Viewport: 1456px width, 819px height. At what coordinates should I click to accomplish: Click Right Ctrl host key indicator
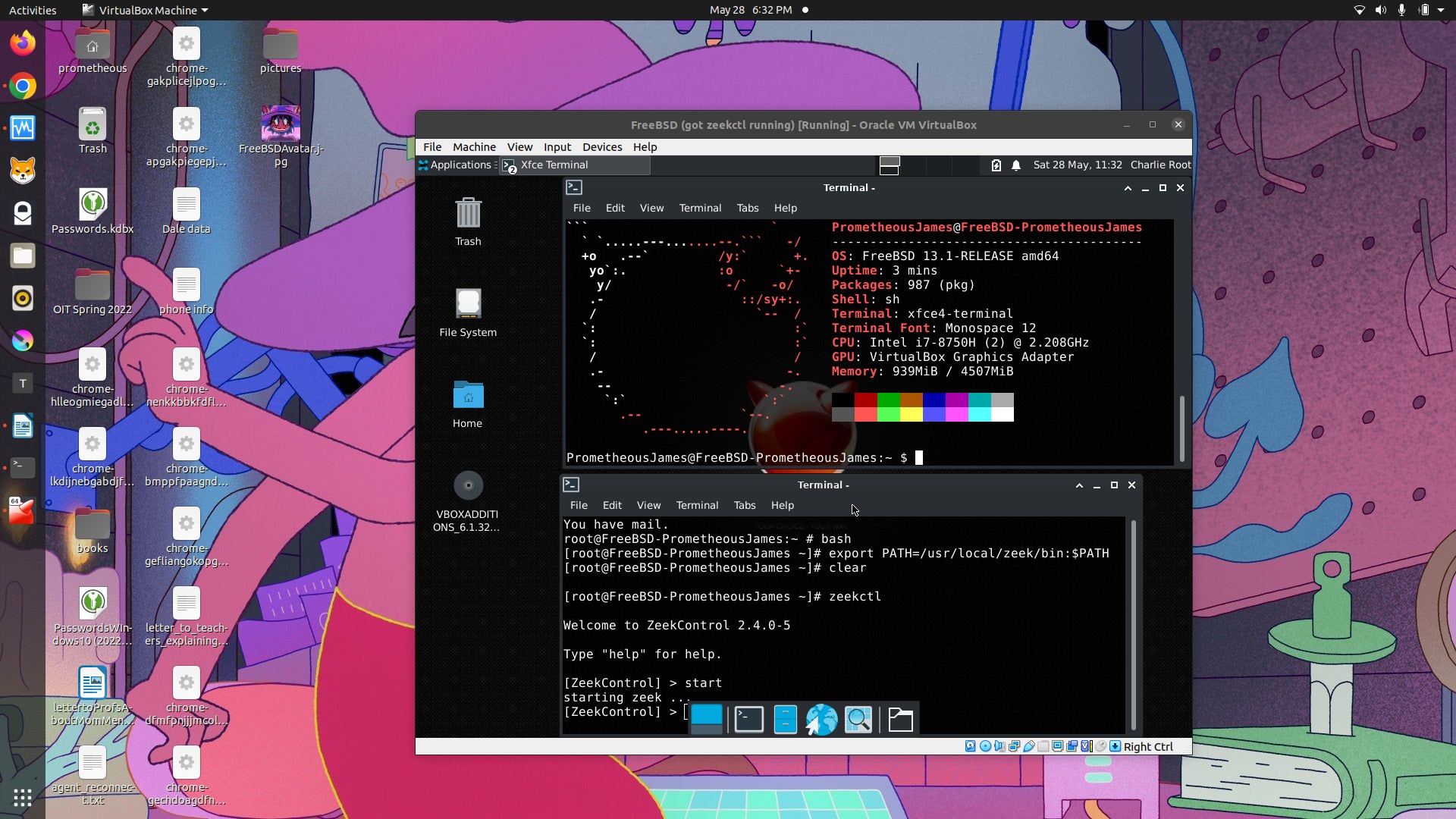(1148, 746)
